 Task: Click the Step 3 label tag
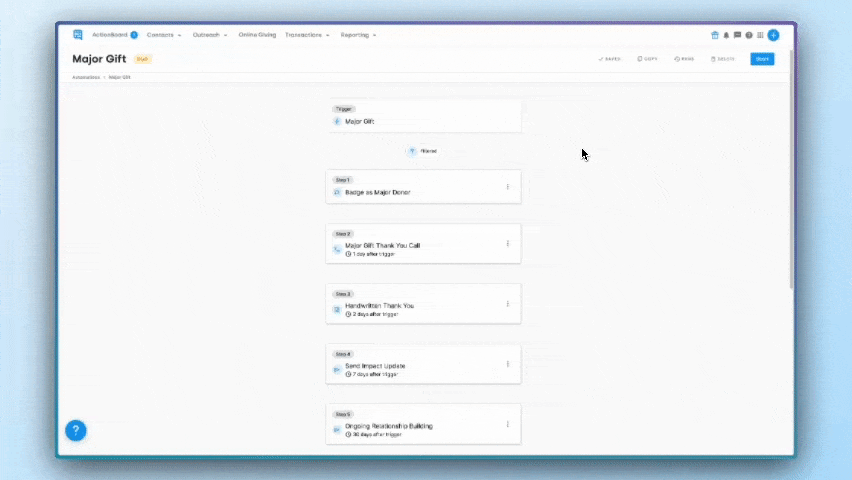tap(343, 294)
